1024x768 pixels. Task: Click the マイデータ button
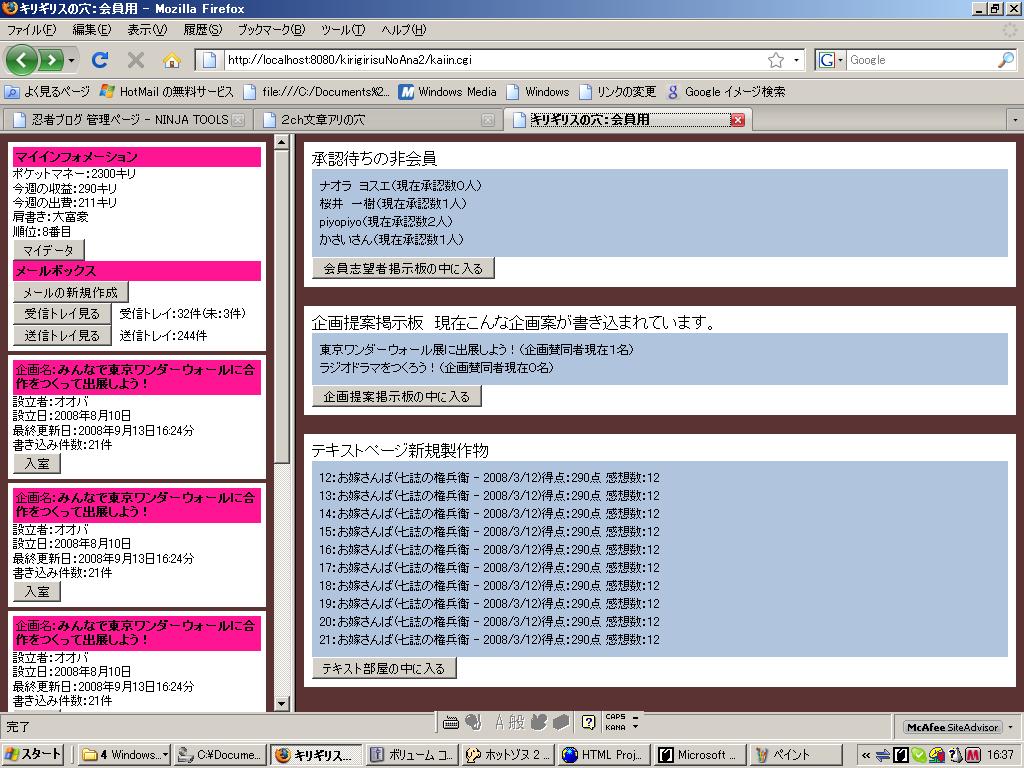49,250
